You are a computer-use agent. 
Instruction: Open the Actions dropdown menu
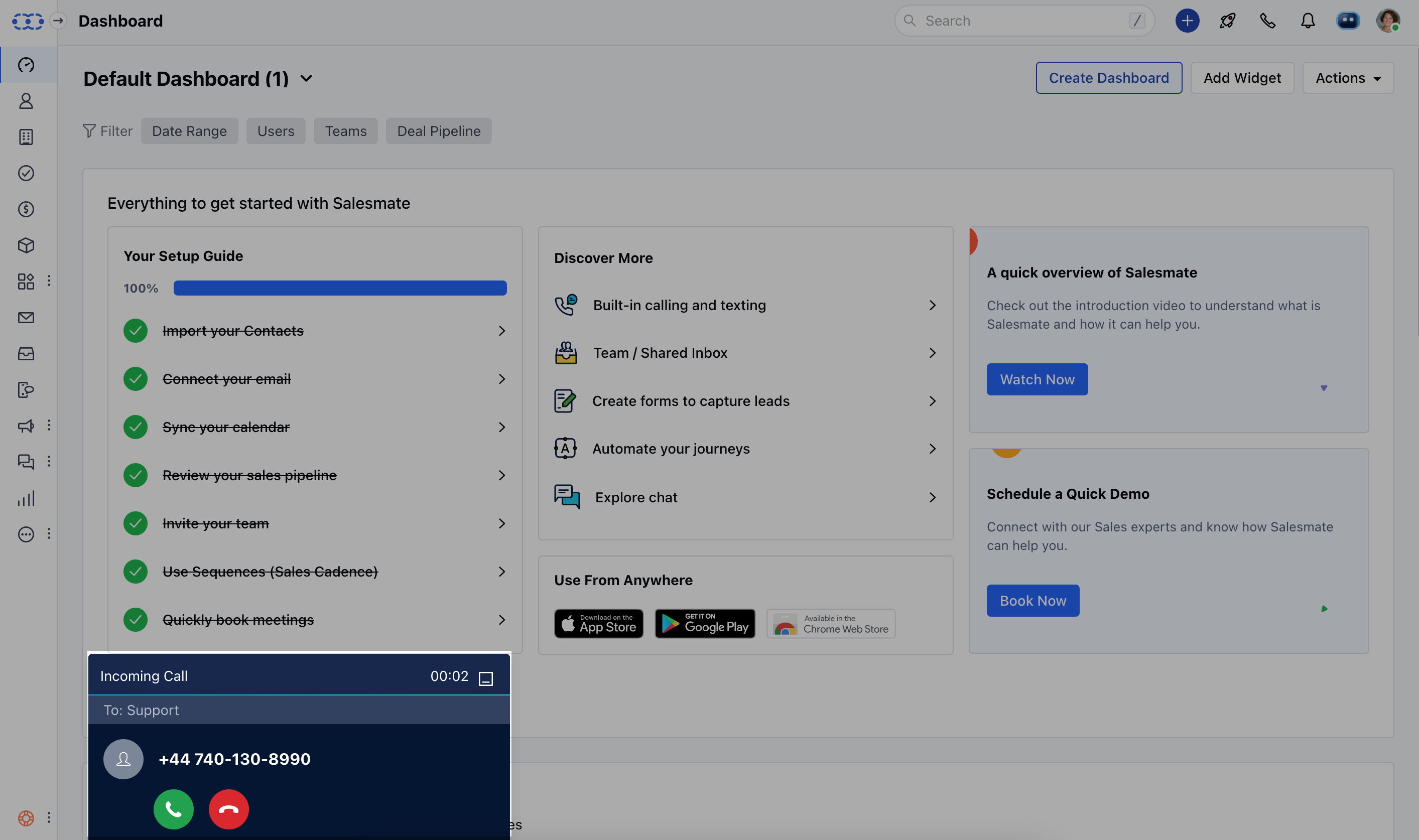[x=1348, y=78]
